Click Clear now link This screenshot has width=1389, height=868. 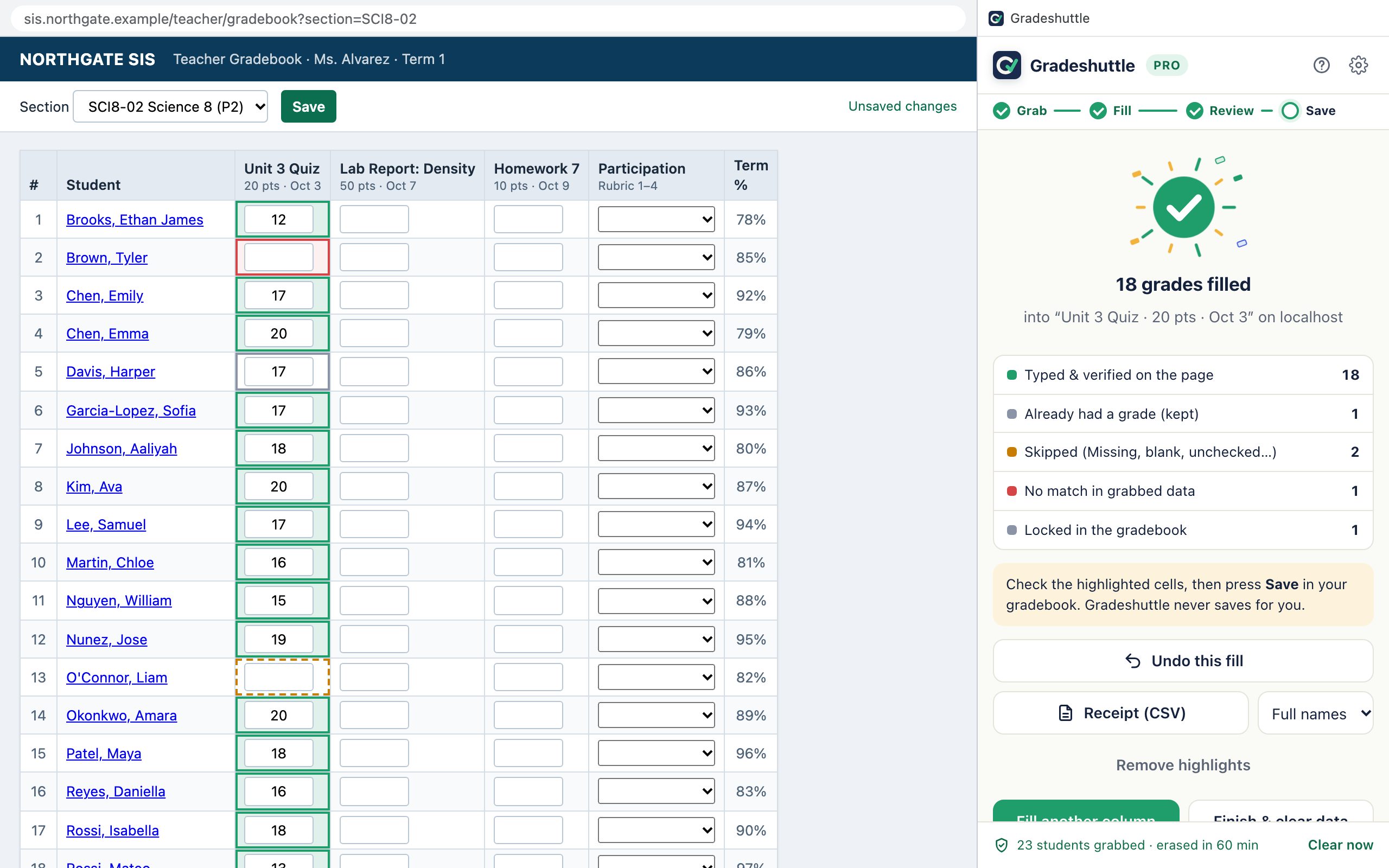point(1340,845)
